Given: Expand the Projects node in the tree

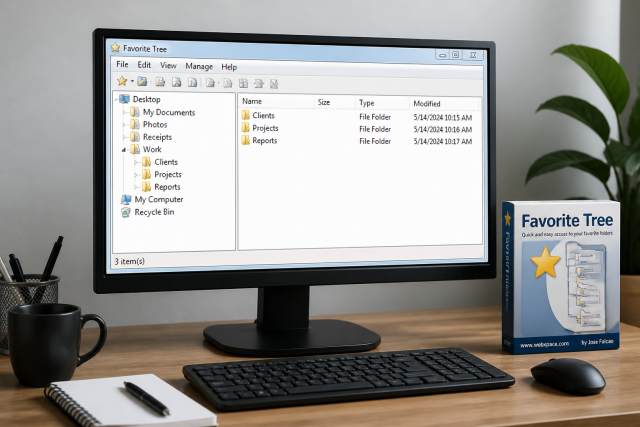Looking at the screenshot, I should pos(136,175).
